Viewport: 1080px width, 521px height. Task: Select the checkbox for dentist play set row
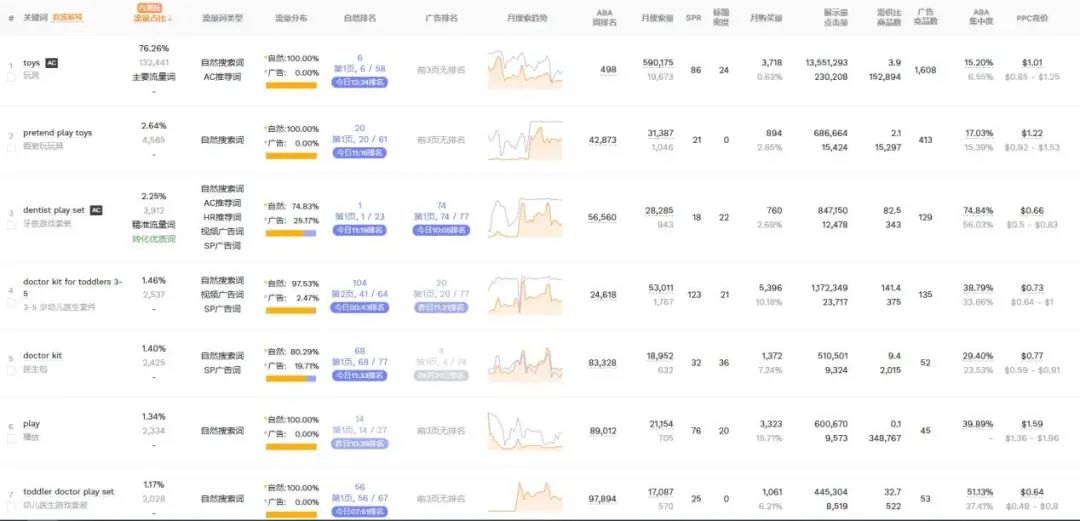click(x=11, y=225)
